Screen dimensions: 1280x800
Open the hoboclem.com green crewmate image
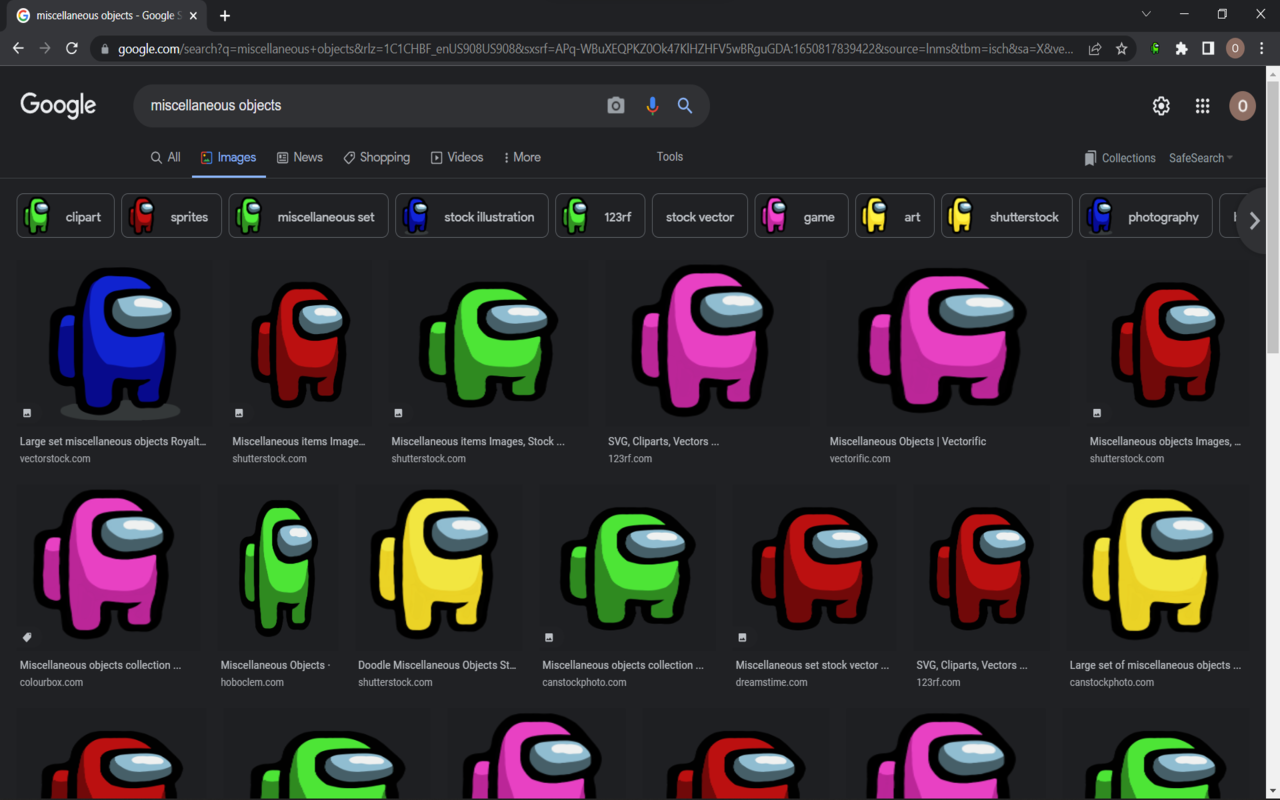278,567
